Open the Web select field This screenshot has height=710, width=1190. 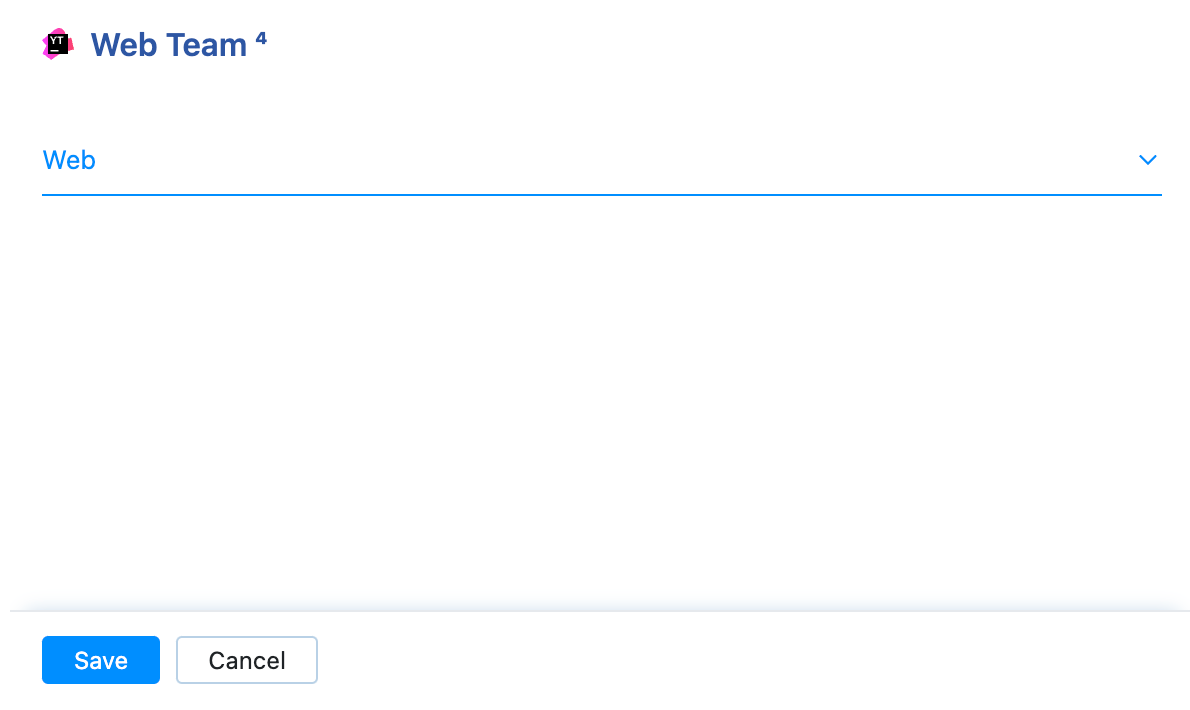tap(600, 160)
